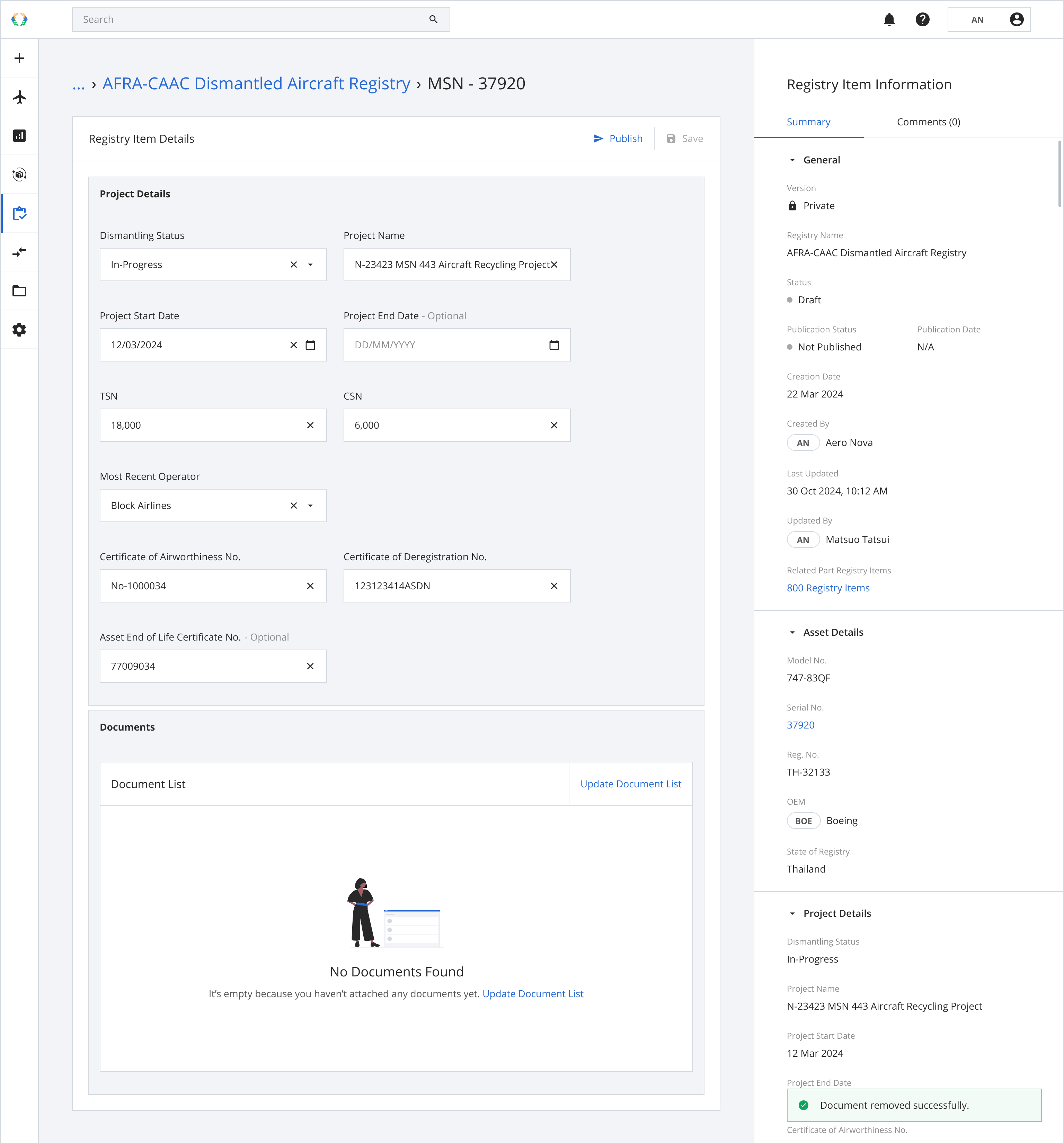The height and width of the screenshot is (1144, 1064).
Task: Click the airplane icon in sidebar
Action: coord(20,97)
